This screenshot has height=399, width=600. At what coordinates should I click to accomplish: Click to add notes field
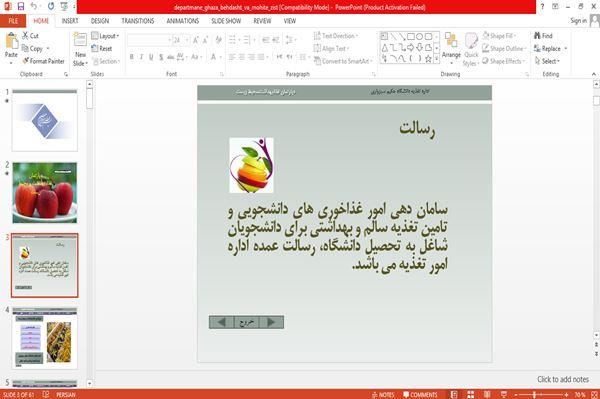562,379
